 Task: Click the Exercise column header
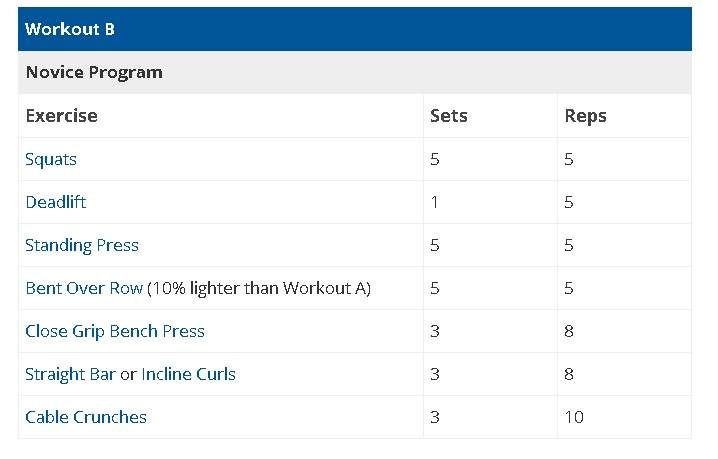pos(62,116)
